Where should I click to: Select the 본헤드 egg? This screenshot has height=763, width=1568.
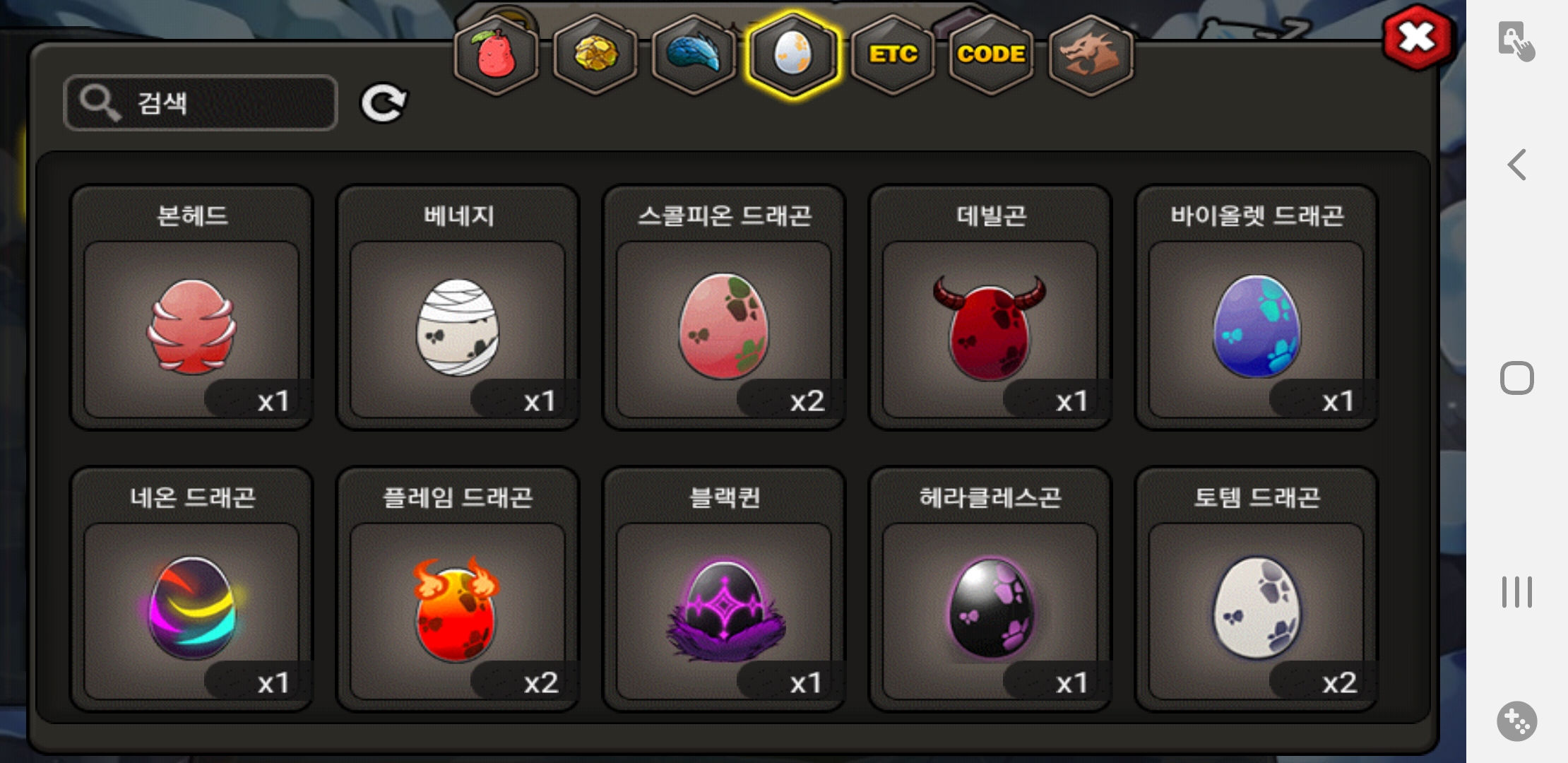click(191, 308)
